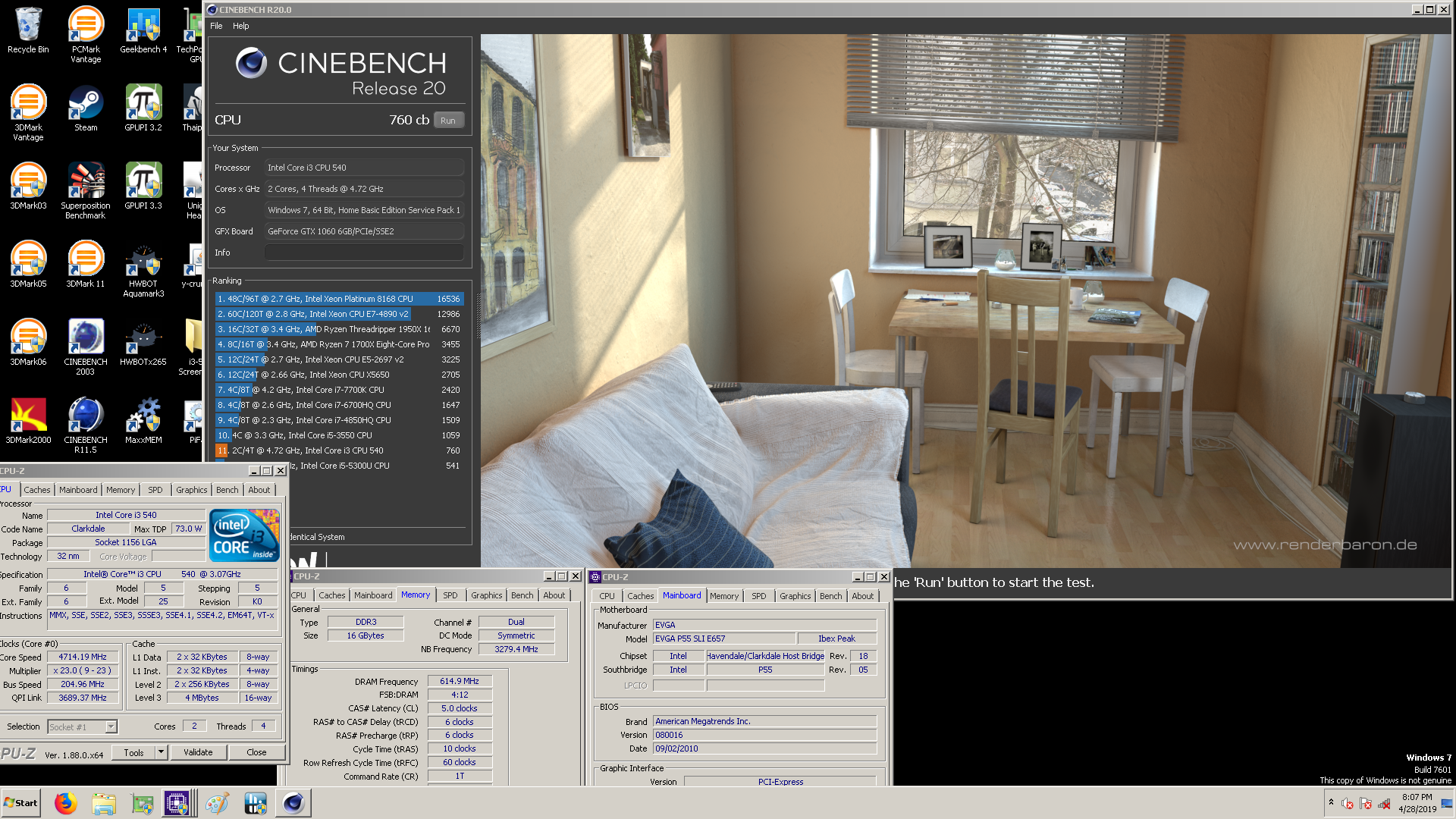Image resolution: width=1456 pixels, height=819 pixels.
Task: Open Geekbench 4 desktop shortcut
Action: [x=143, y=30]
